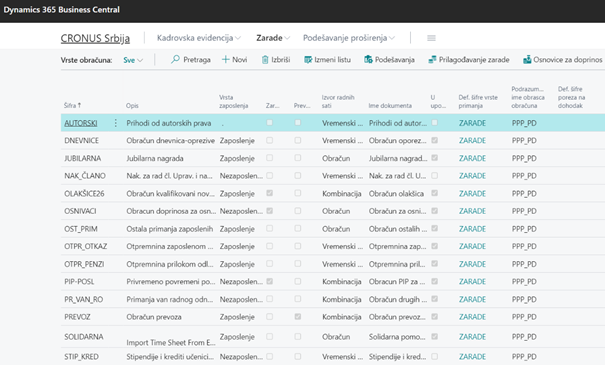This screenshot has width=605, height=365.
Task: Select the OLAKŠICE26 code cell
Action: tap(84, 194)
